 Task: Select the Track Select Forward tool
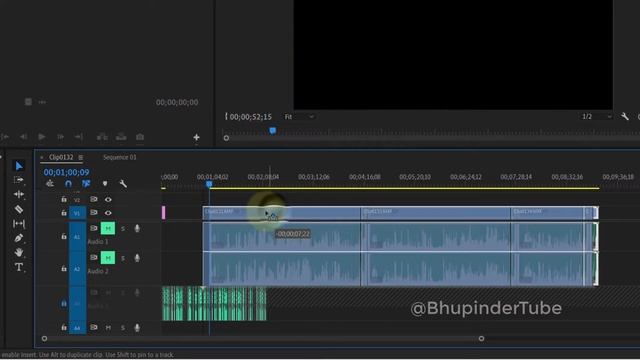[19, 180]
